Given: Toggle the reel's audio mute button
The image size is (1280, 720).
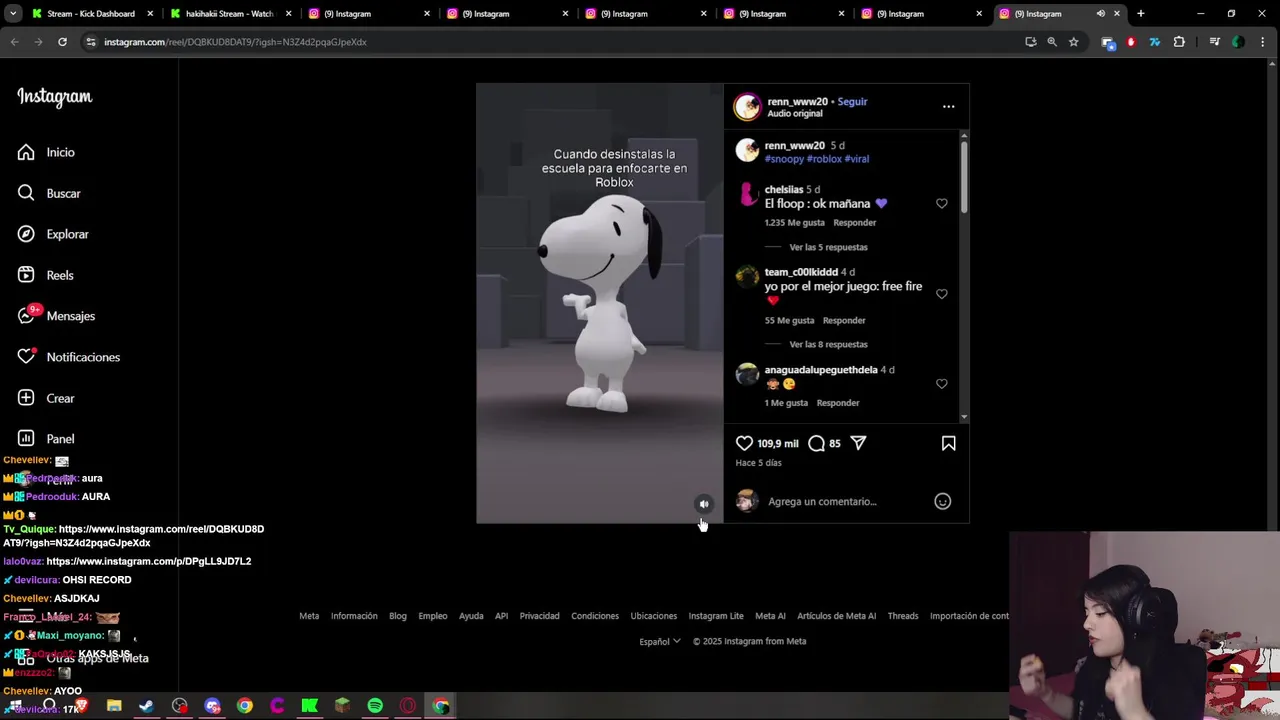Looking at the screenshot, I should point(704,504).
